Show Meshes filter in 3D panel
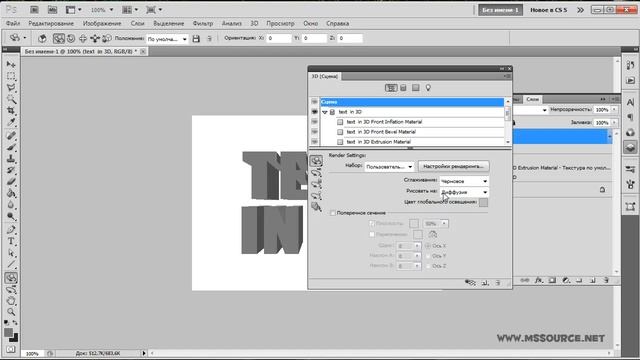This screenshot has height=360, width=640. pyautogui.click(x=403, y=88)
